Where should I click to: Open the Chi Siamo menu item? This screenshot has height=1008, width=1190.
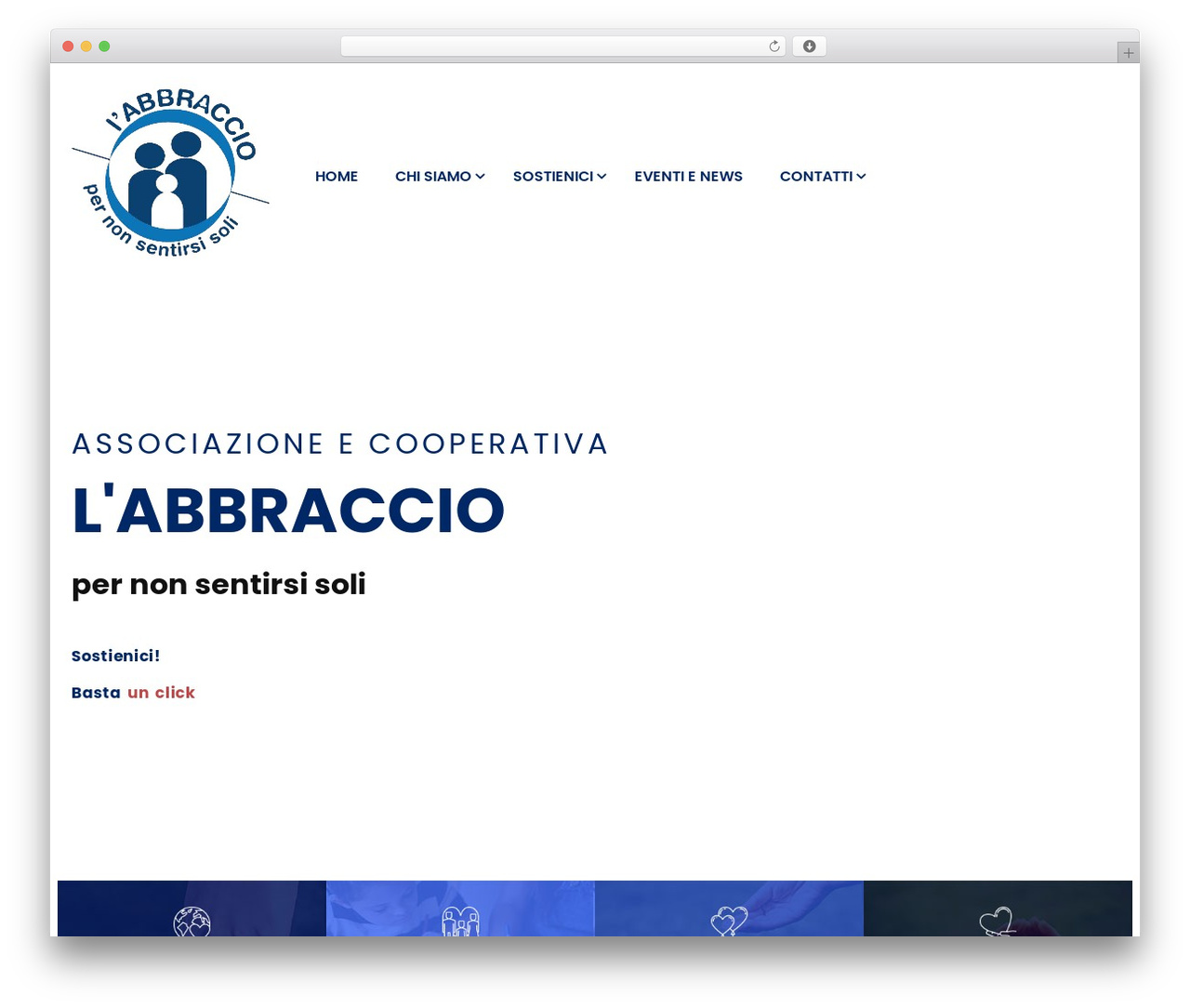tap(433, 176)
